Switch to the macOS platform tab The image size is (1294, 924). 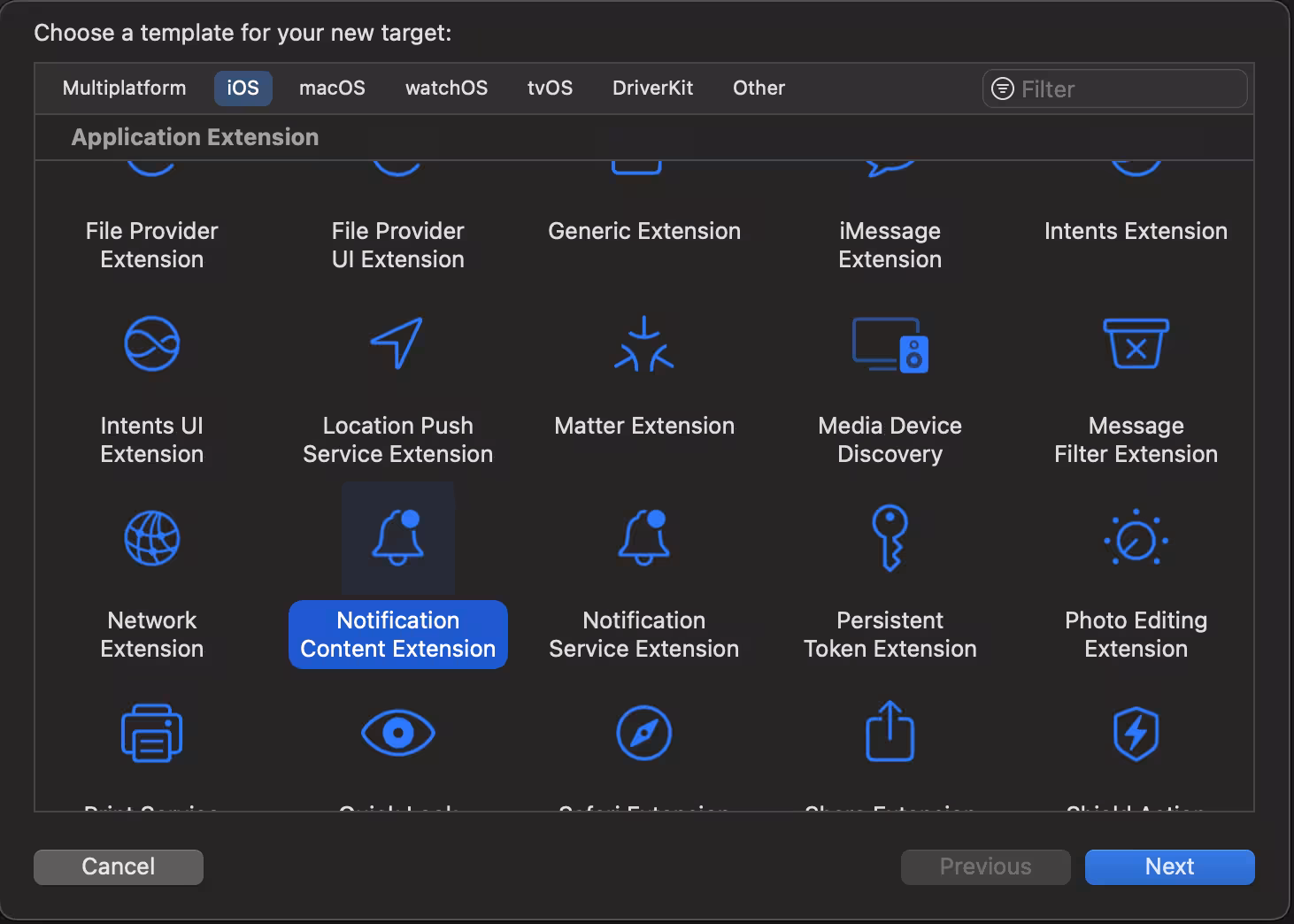pyautogui.click(x=332, y=89)
